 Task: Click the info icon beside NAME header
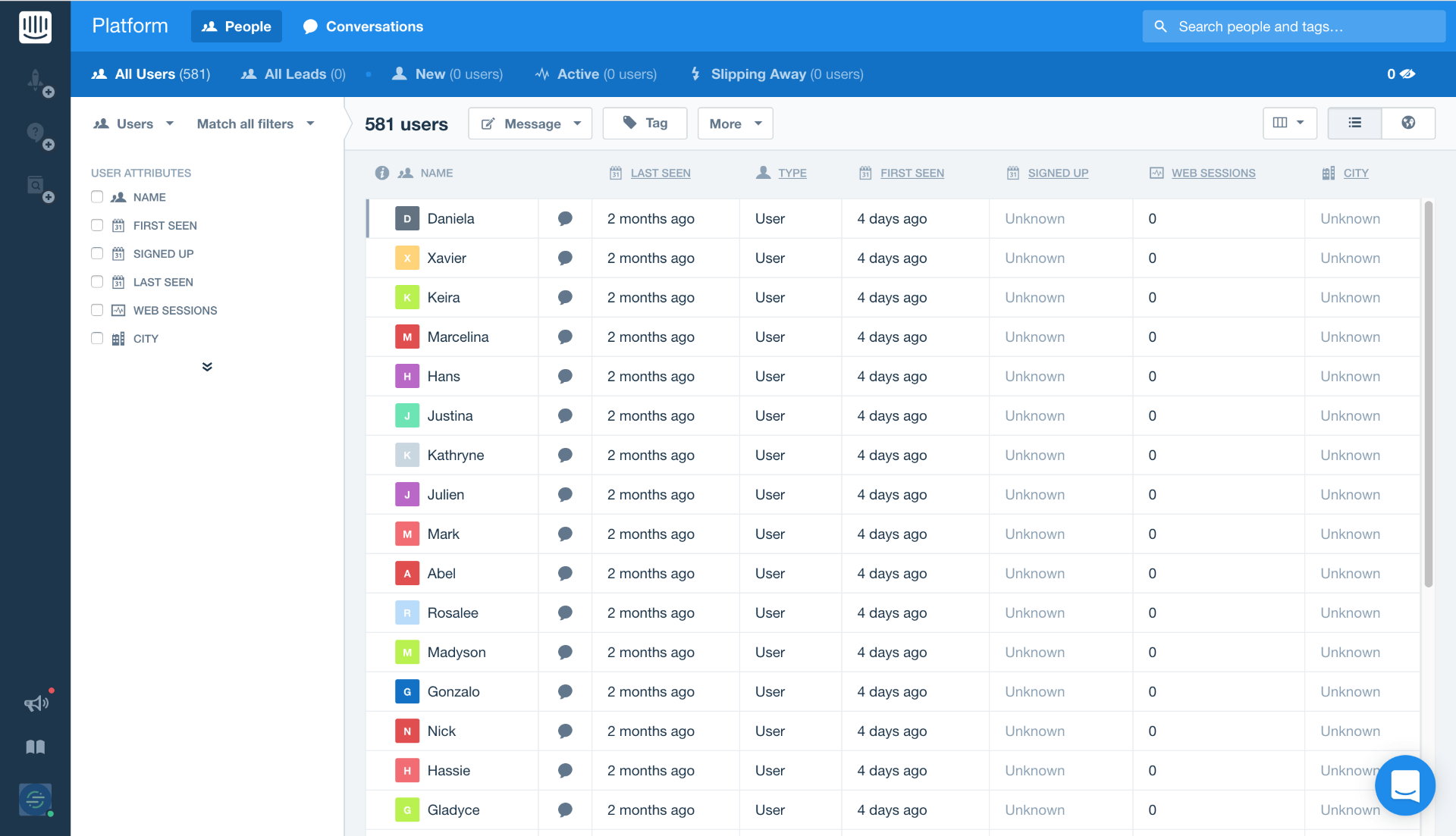click(x=382, y=173)
